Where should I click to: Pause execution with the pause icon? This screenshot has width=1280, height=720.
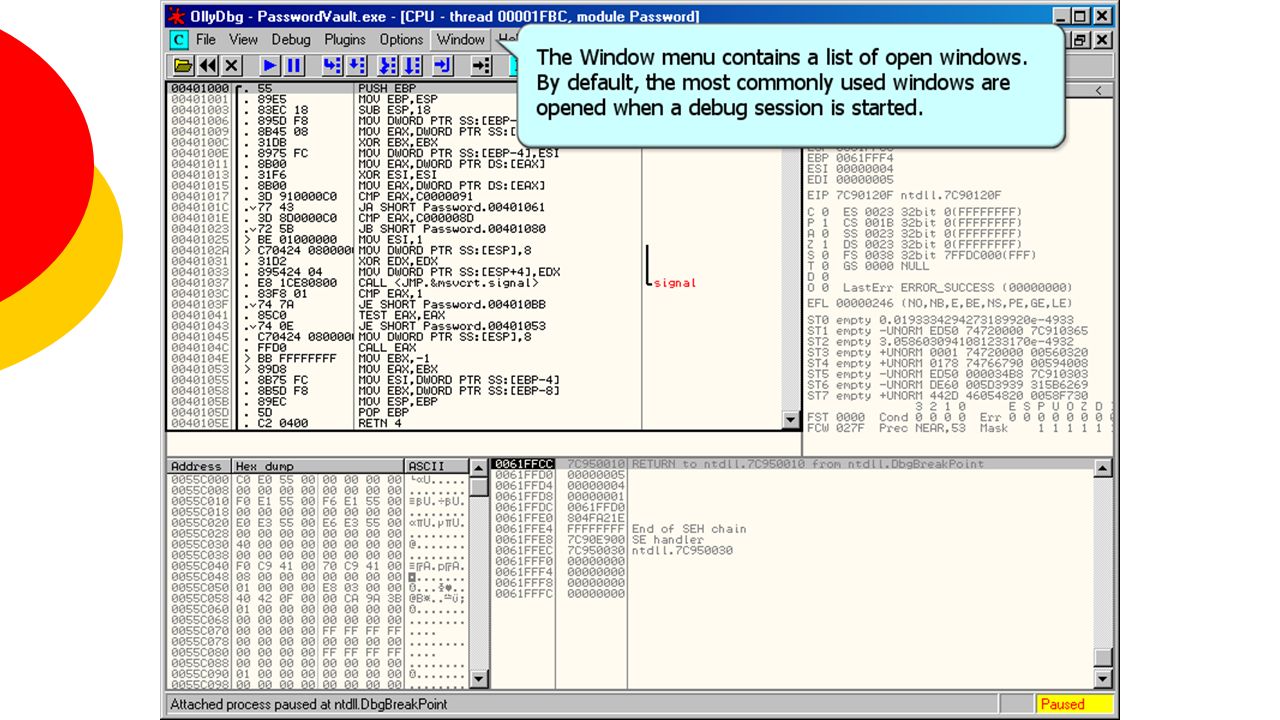click(294, 65)
